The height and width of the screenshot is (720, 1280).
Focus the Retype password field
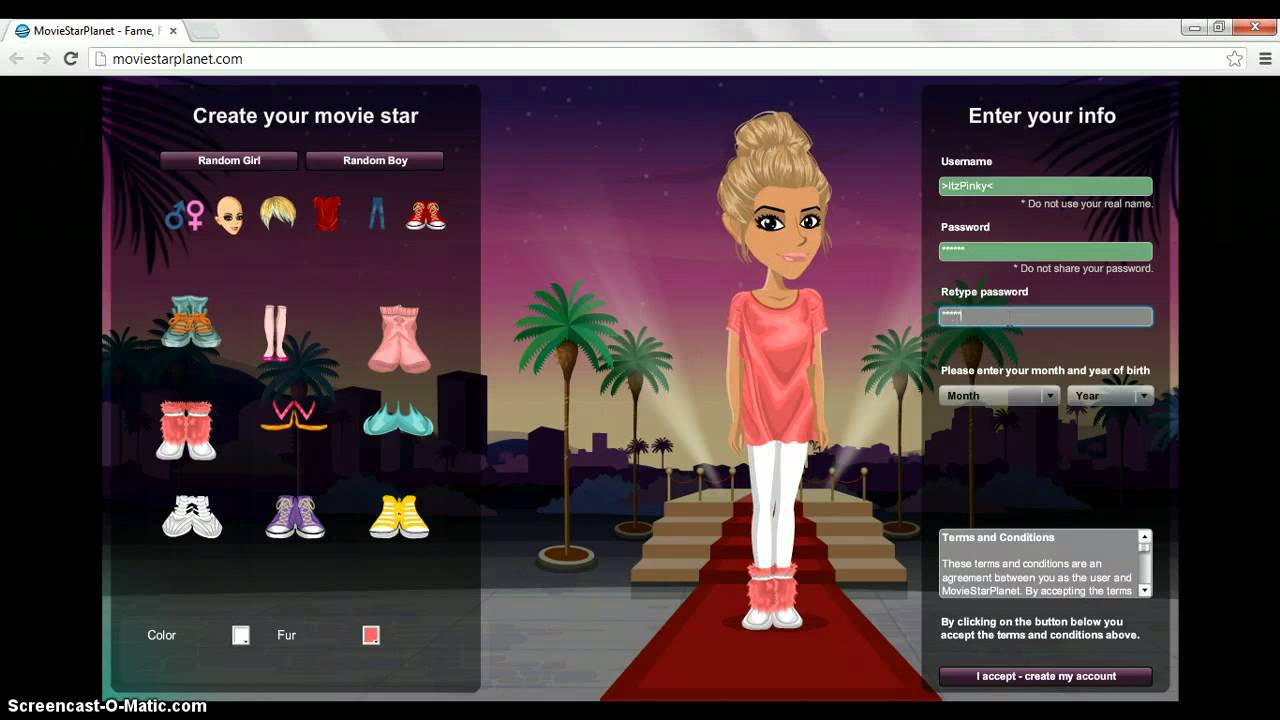(x=1046, y=316)
